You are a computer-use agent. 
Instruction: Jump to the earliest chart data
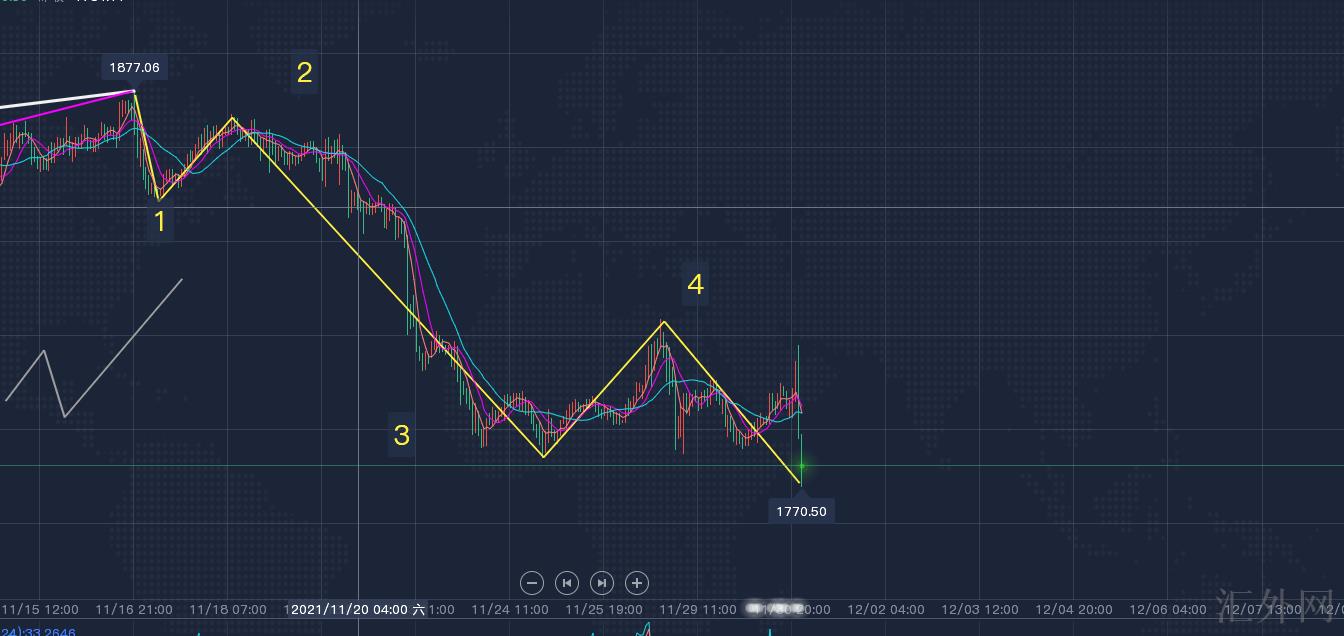(x=567, y=583)
